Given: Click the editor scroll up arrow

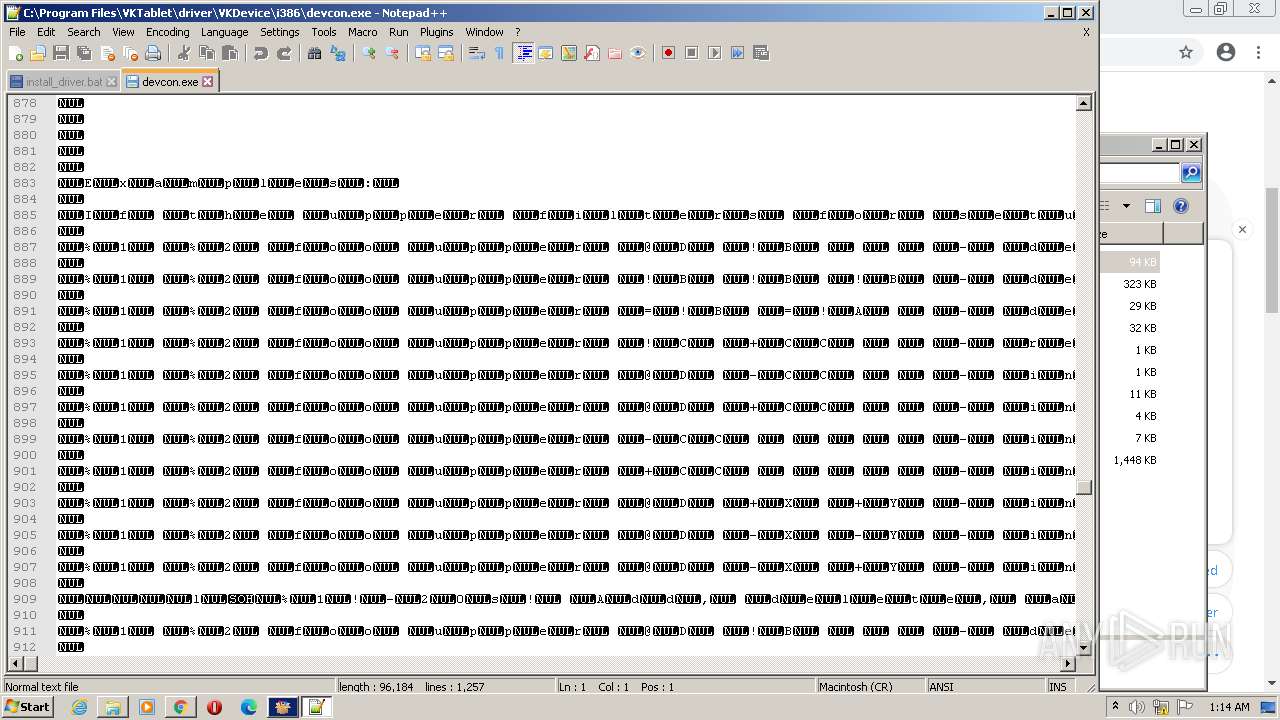Looking at the screenshot, I should point(1084,103).
